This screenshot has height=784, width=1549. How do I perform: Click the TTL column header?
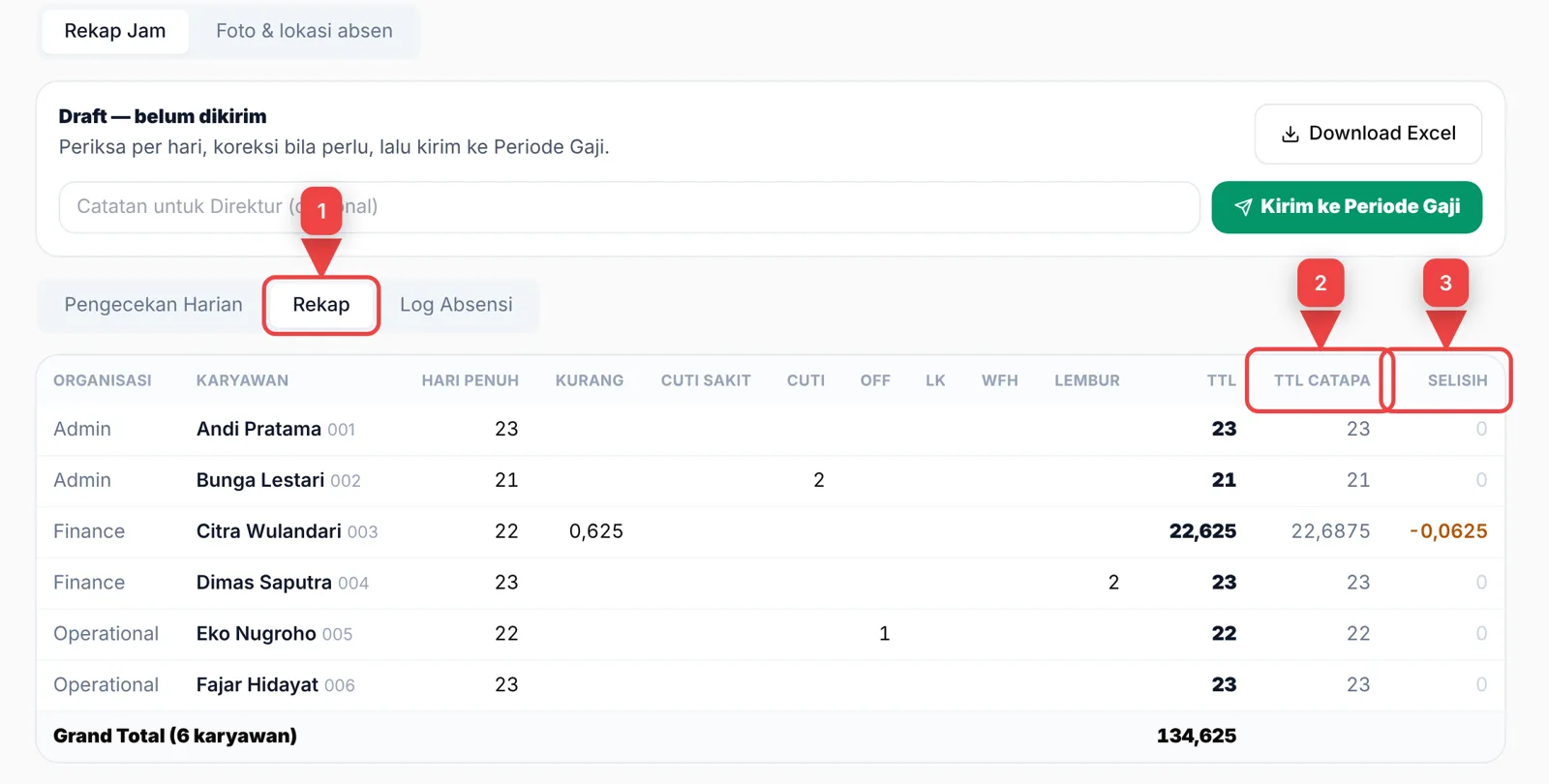(x=1222, y=380)
